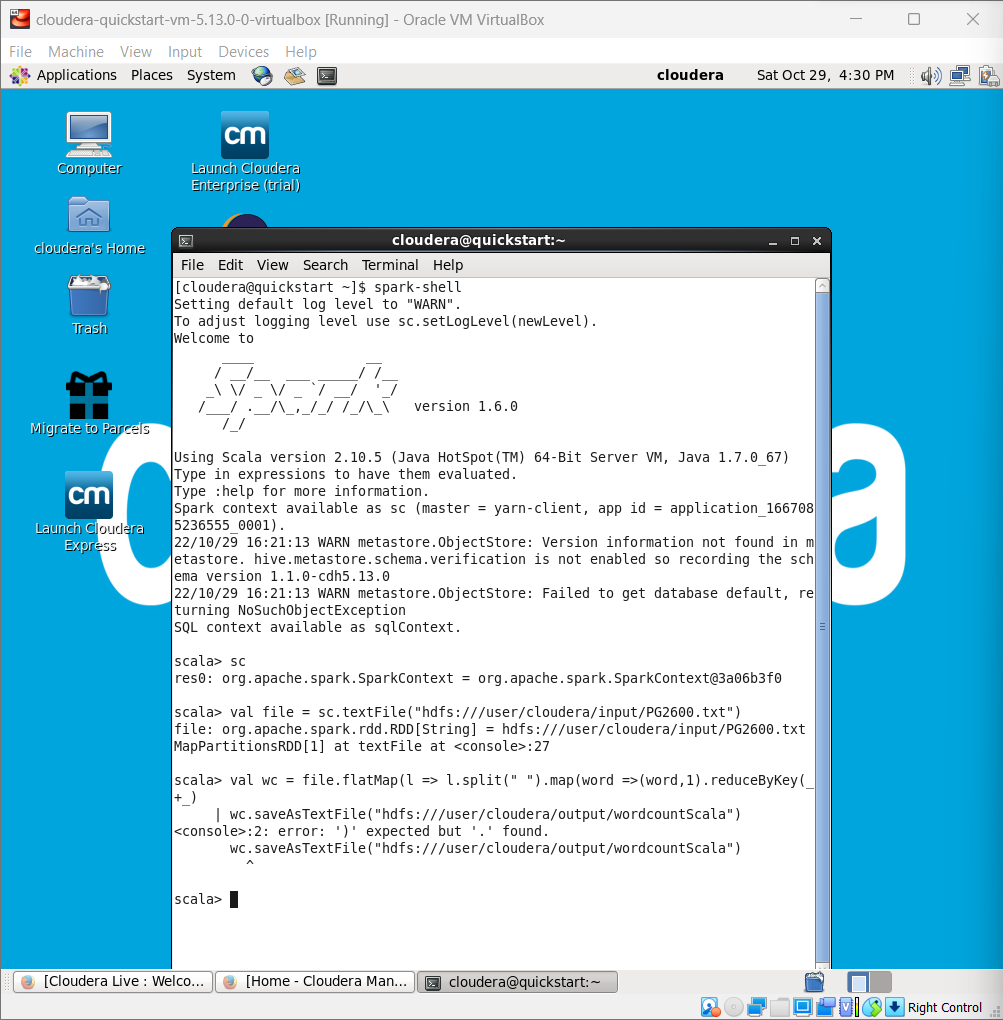Select Launch Cloudera Express desktop icon

89,511
